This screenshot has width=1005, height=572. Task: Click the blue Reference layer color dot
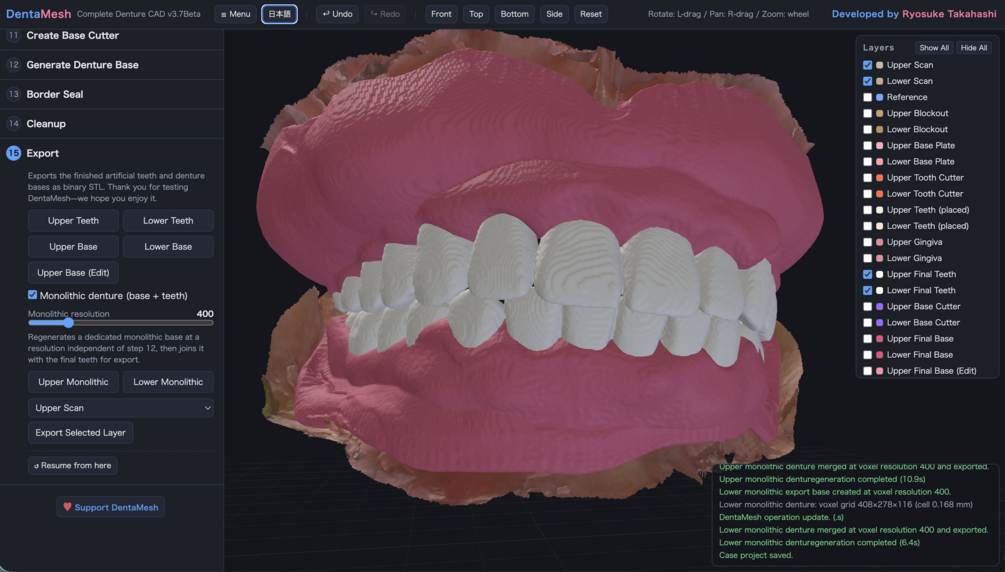point(879,97)
